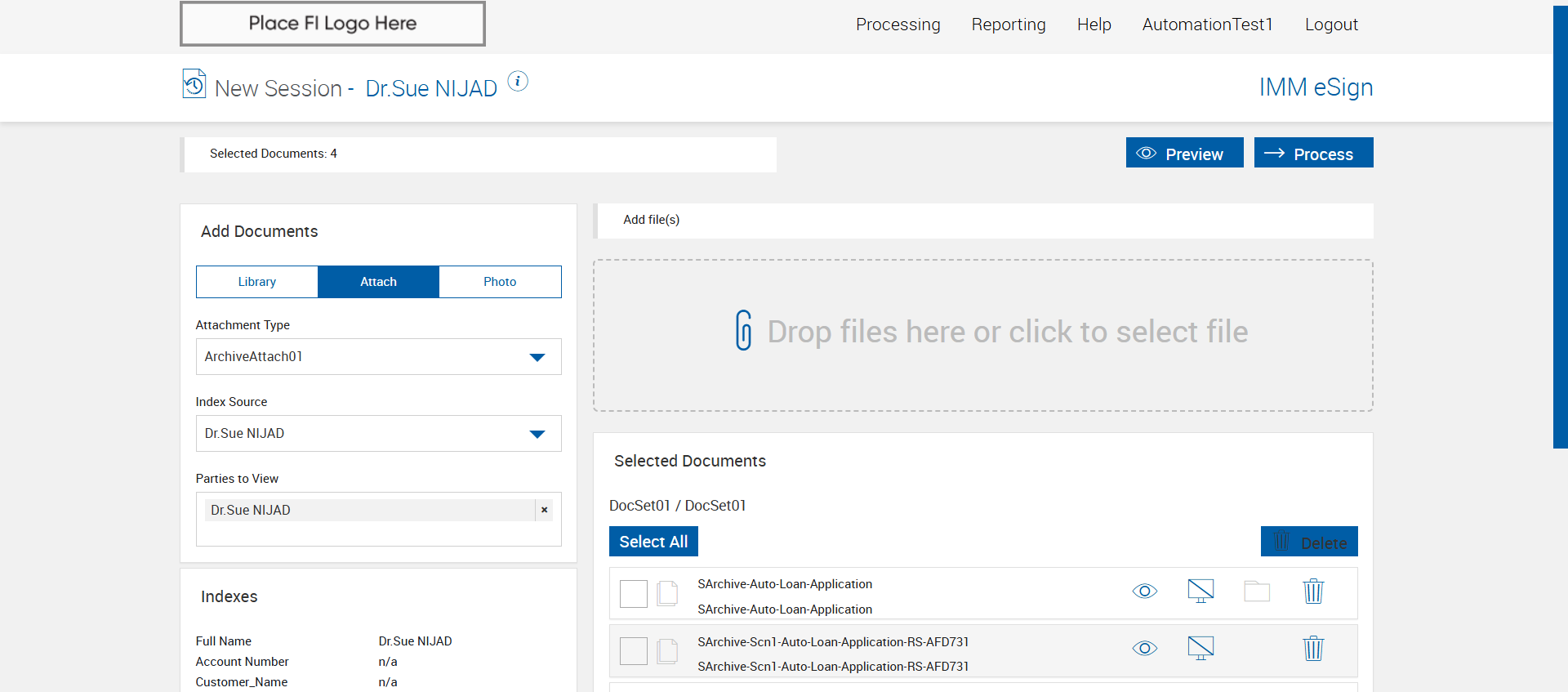Click the 'Selected Documents: 4' text
Screen dimensions: 1568x692
pyautogui.click(x=274, y=154)
